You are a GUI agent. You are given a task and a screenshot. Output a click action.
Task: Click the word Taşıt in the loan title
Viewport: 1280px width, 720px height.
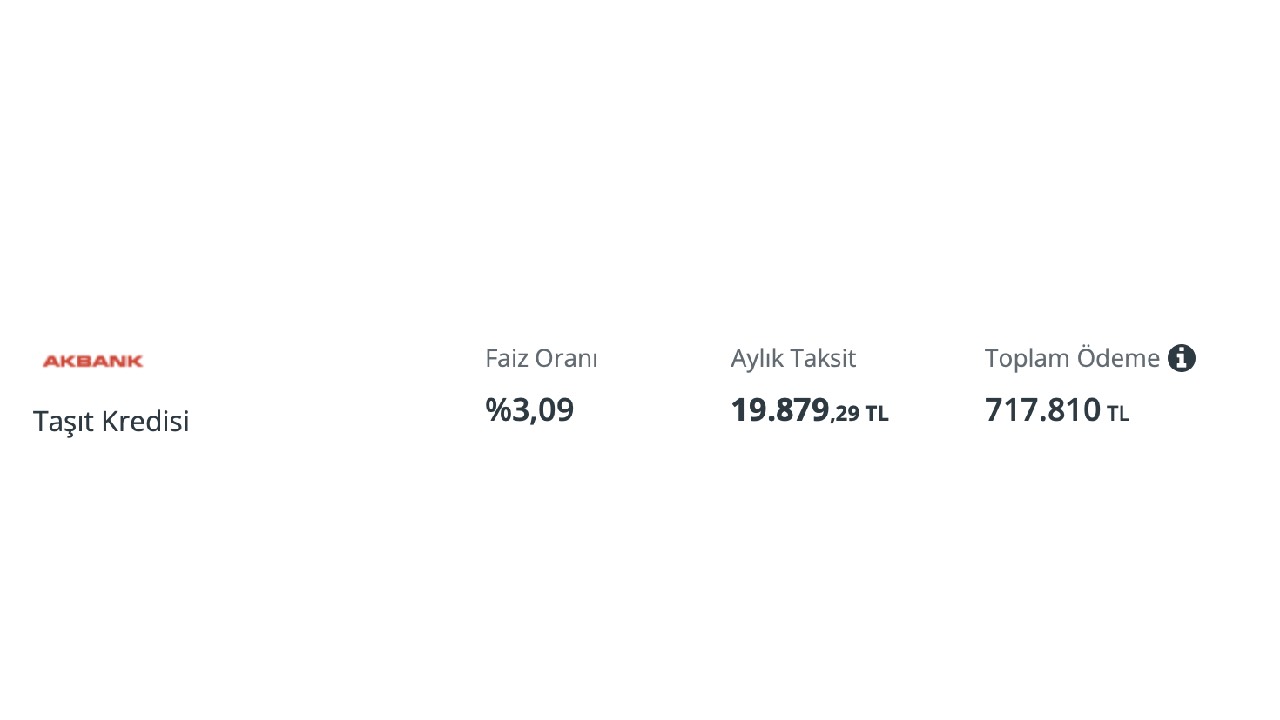click(63, 421)
